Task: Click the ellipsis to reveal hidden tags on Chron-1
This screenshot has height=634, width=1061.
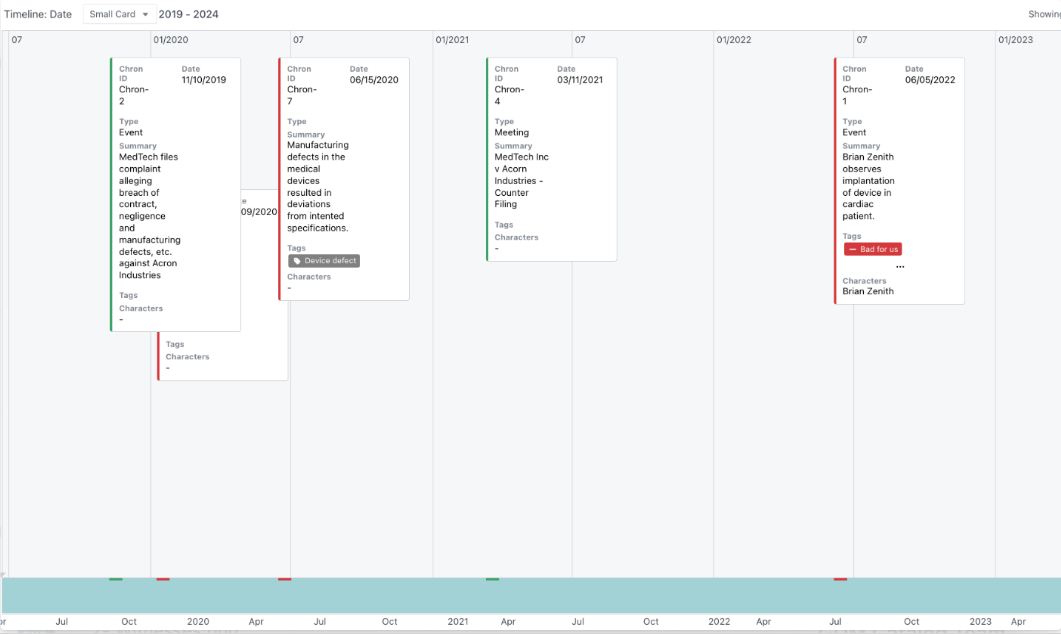Action: pyautogui.click(x=900, y=265)
